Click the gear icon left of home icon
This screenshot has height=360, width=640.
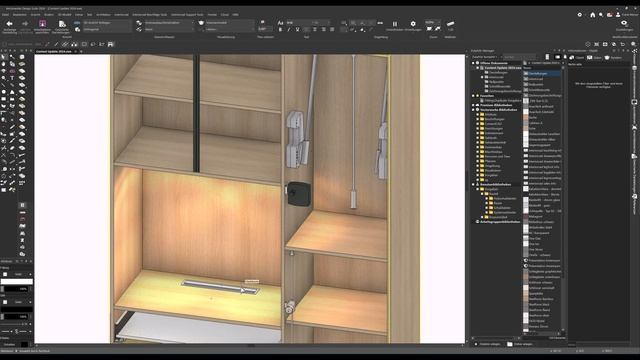[580, 15]
